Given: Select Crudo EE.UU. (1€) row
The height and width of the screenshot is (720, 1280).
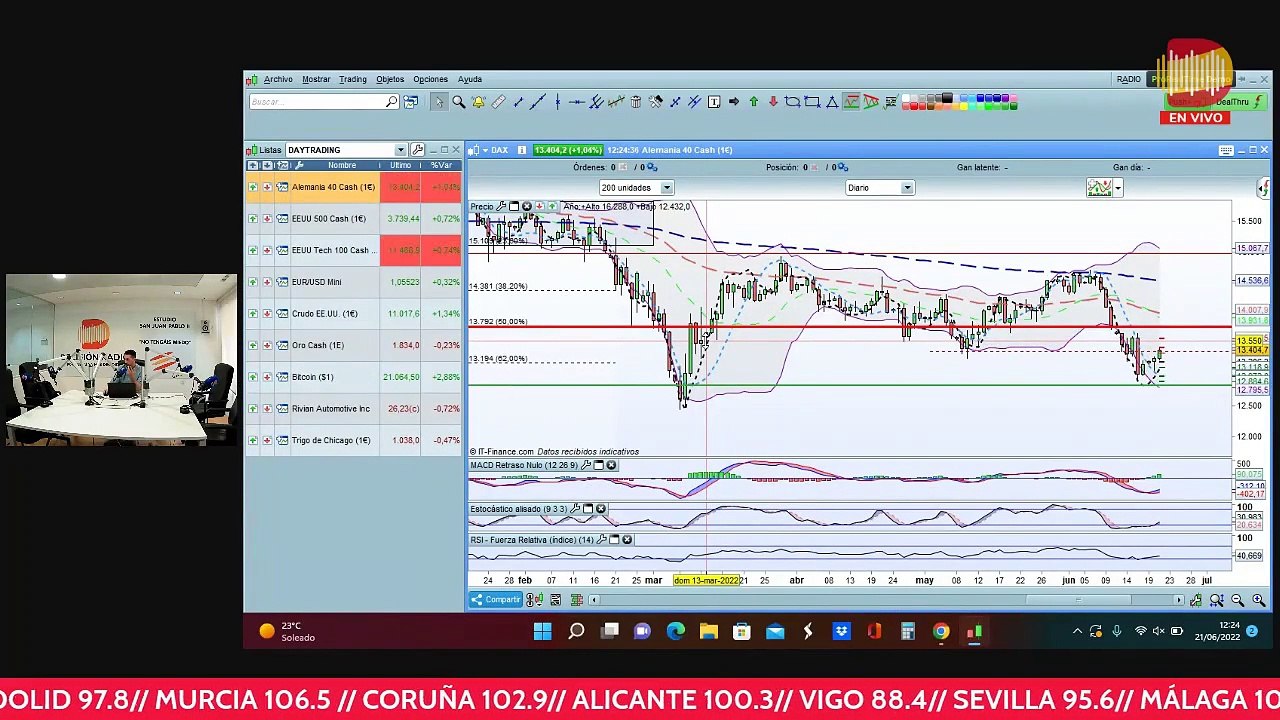Looking at the screenshot, I should [353, 314].
